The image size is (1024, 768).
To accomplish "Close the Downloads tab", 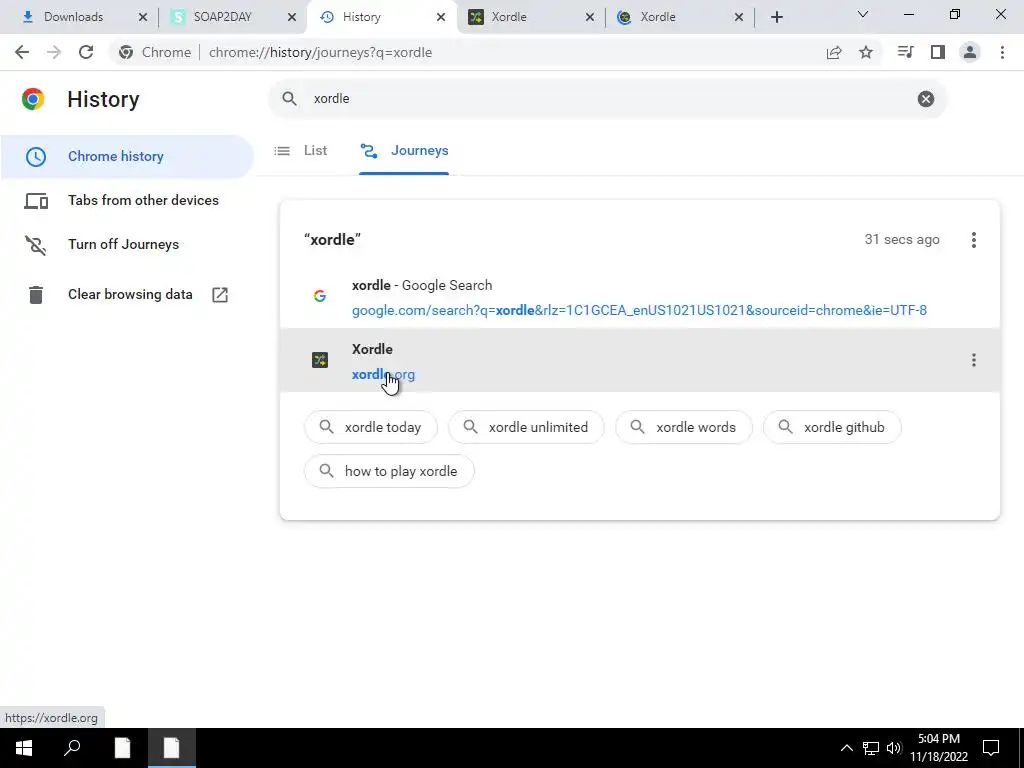I will click(x=142, y=17).
